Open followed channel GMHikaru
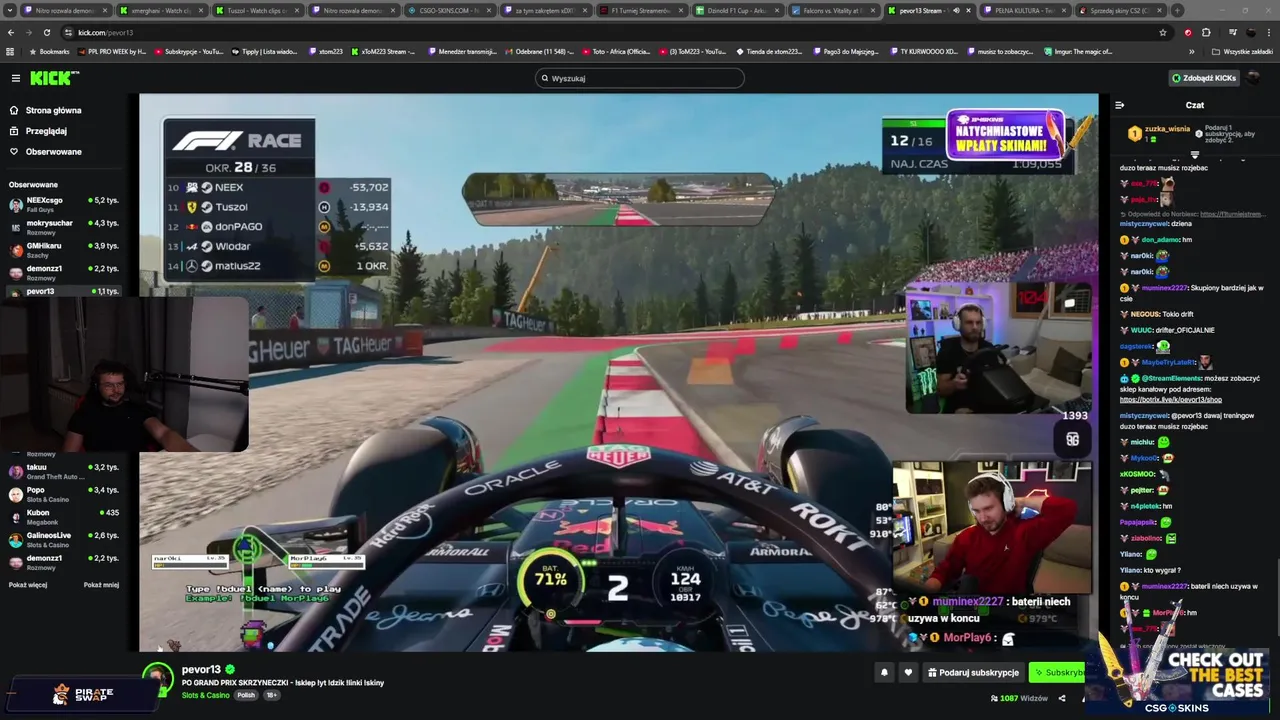 [64, 249]
